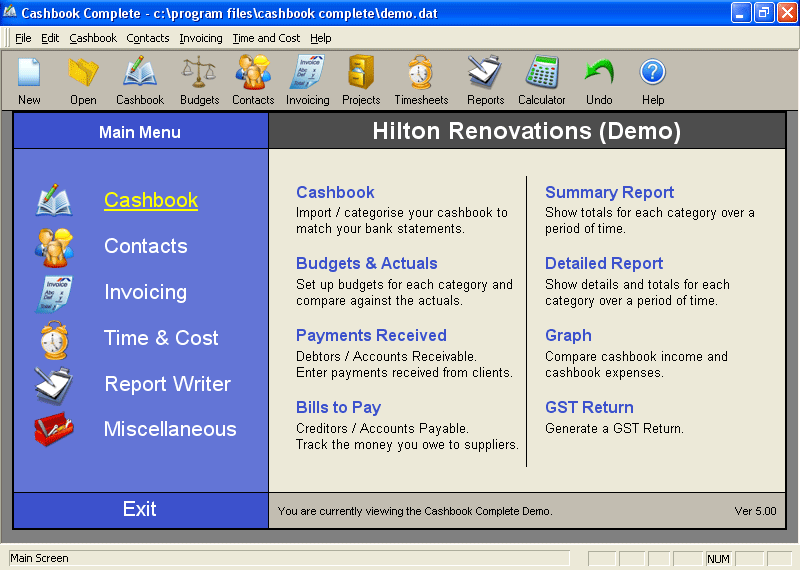The height and width of the screenshot is (570, 800).
Task: Open Bills to Pay link
Action: 338,407
